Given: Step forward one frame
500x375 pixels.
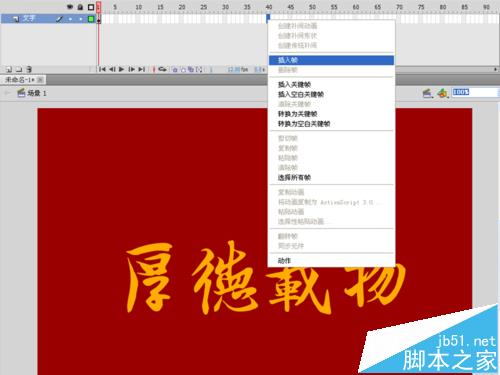Looking at the screenshot, I should point(132,69).
